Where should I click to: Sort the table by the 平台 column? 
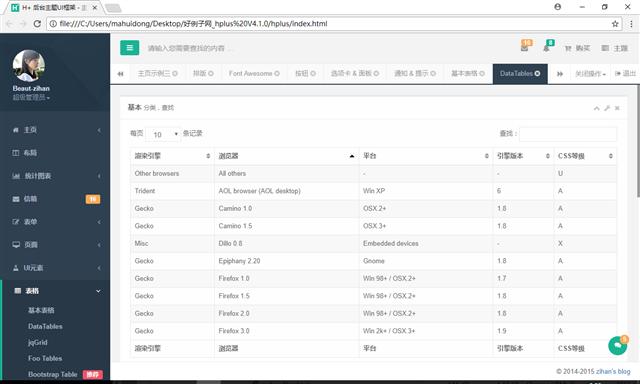point(426,156)
